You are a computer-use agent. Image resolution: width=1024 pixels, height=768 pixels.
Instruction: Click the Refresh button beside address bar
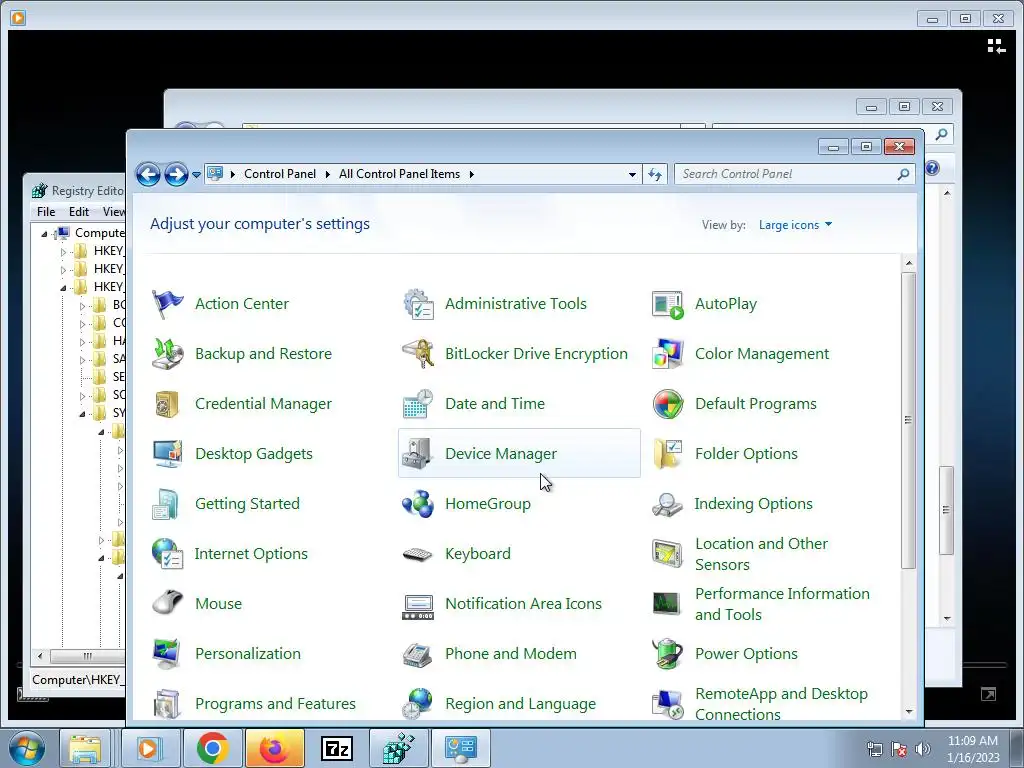click(655, 174)
